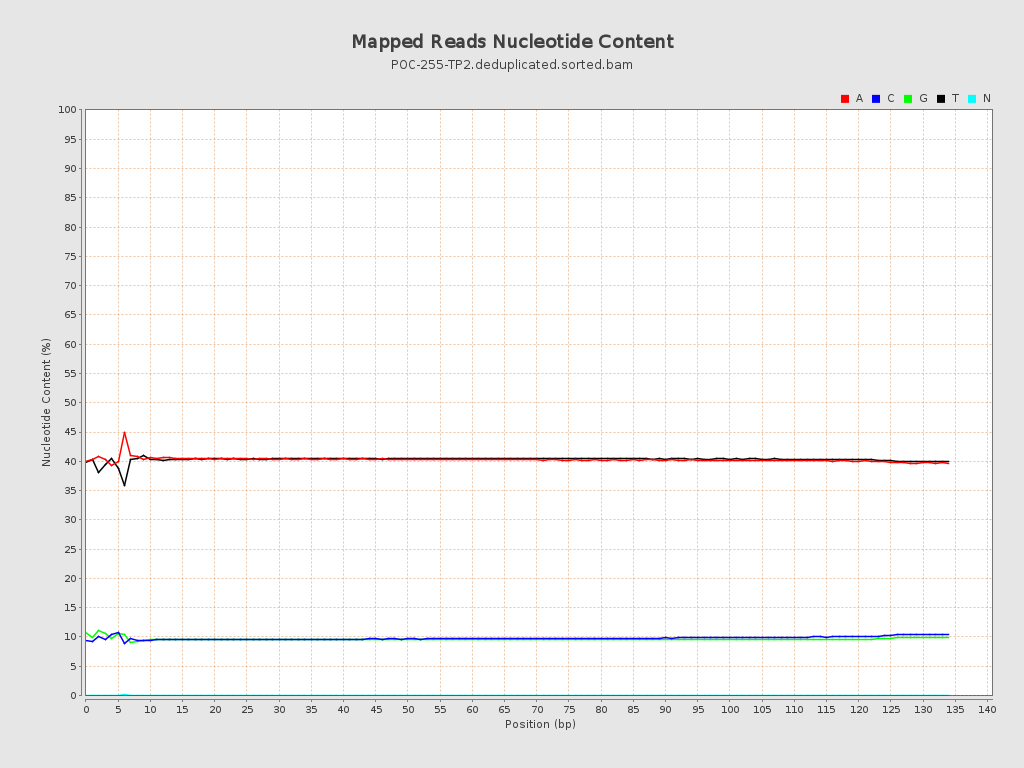
Task: Click the y-axis tick label 50
Action: click(71, 403)
